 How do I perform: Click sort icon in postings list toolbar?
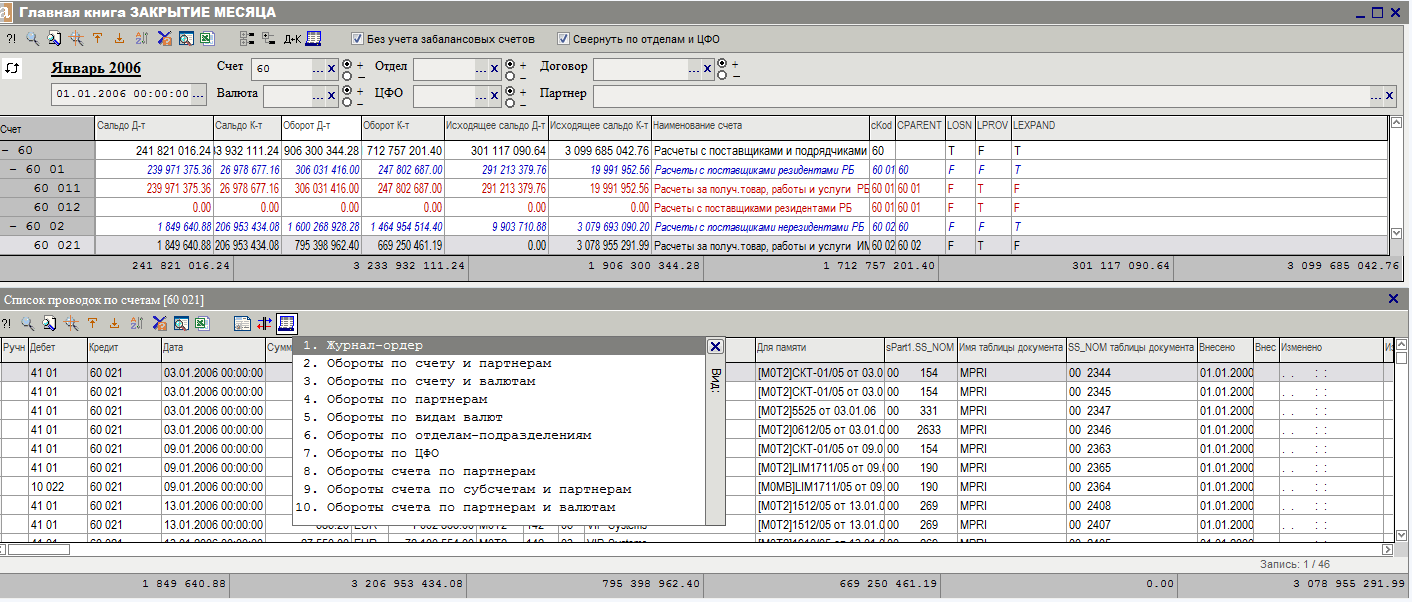click(138, 324)
